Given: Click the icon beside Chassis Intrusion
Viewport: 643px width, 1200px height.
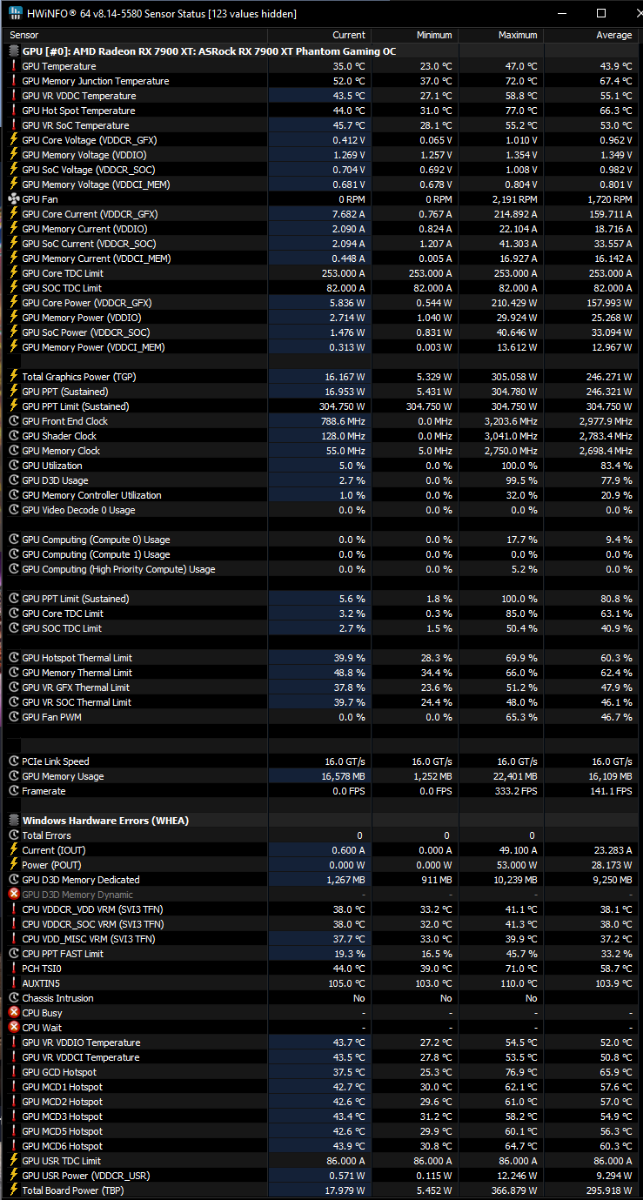Looking at the screenshot, I should pos(14,998).
